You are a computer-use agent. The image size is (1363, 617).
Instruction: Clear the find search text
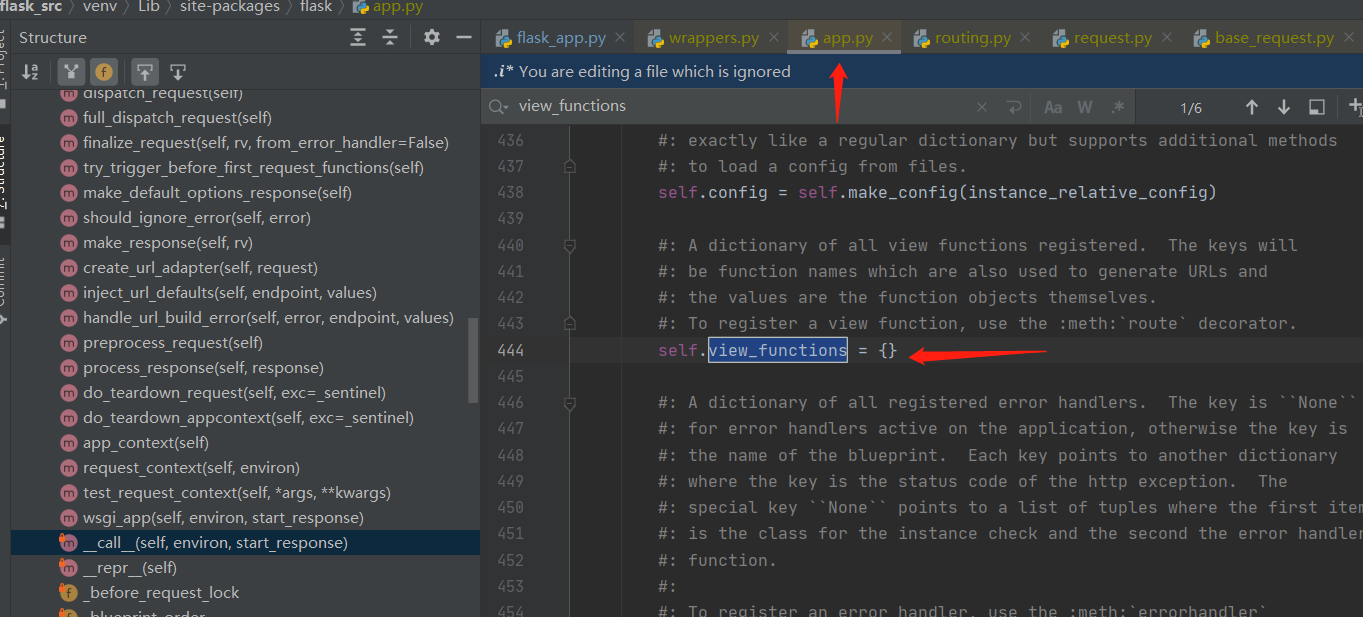click(x=982, y=107)
